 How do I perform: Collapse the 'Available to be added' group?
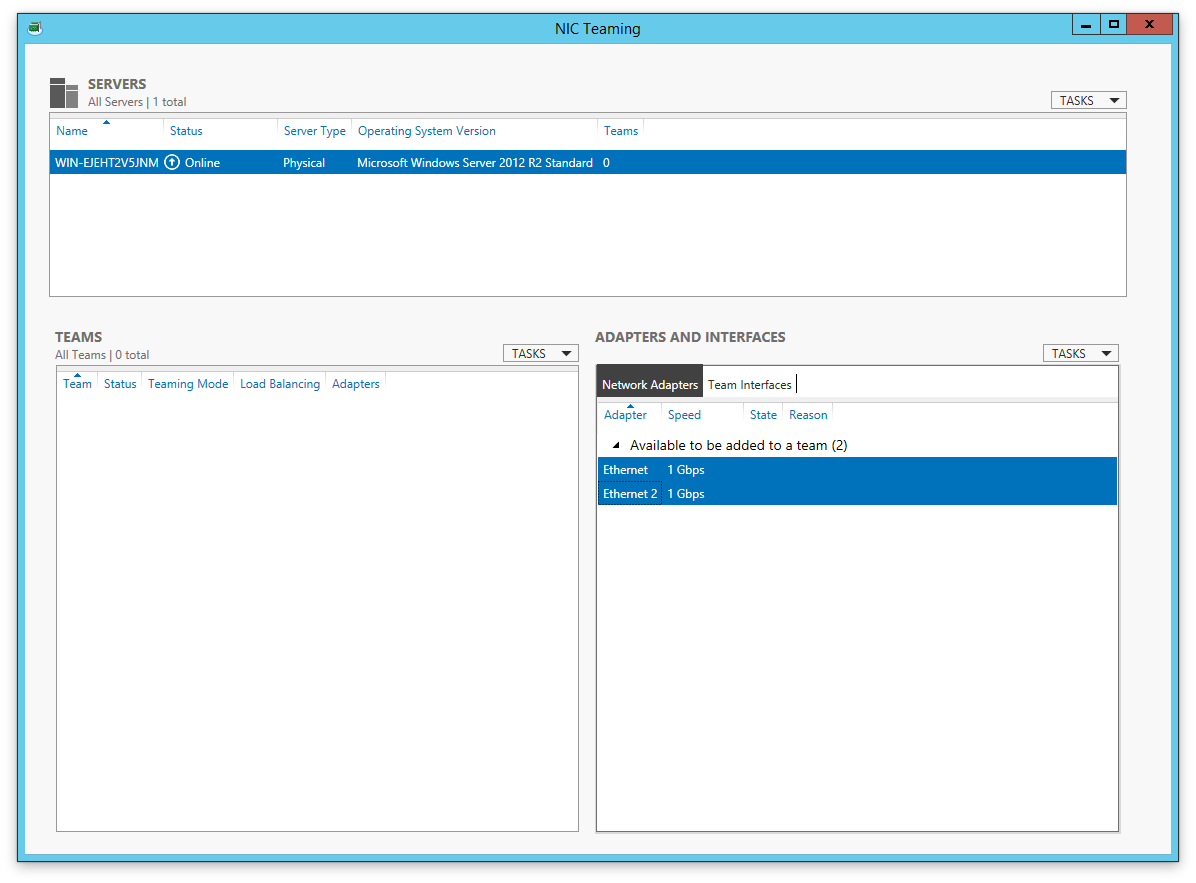pos(616,445)
